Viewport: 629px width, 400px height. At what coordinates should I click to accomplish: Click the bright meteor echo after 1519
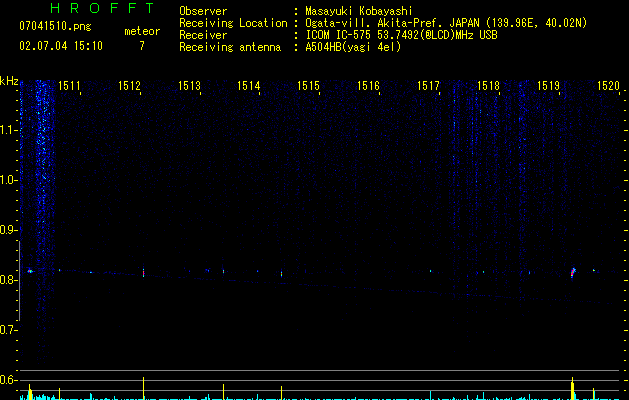(x=573, y=273)
